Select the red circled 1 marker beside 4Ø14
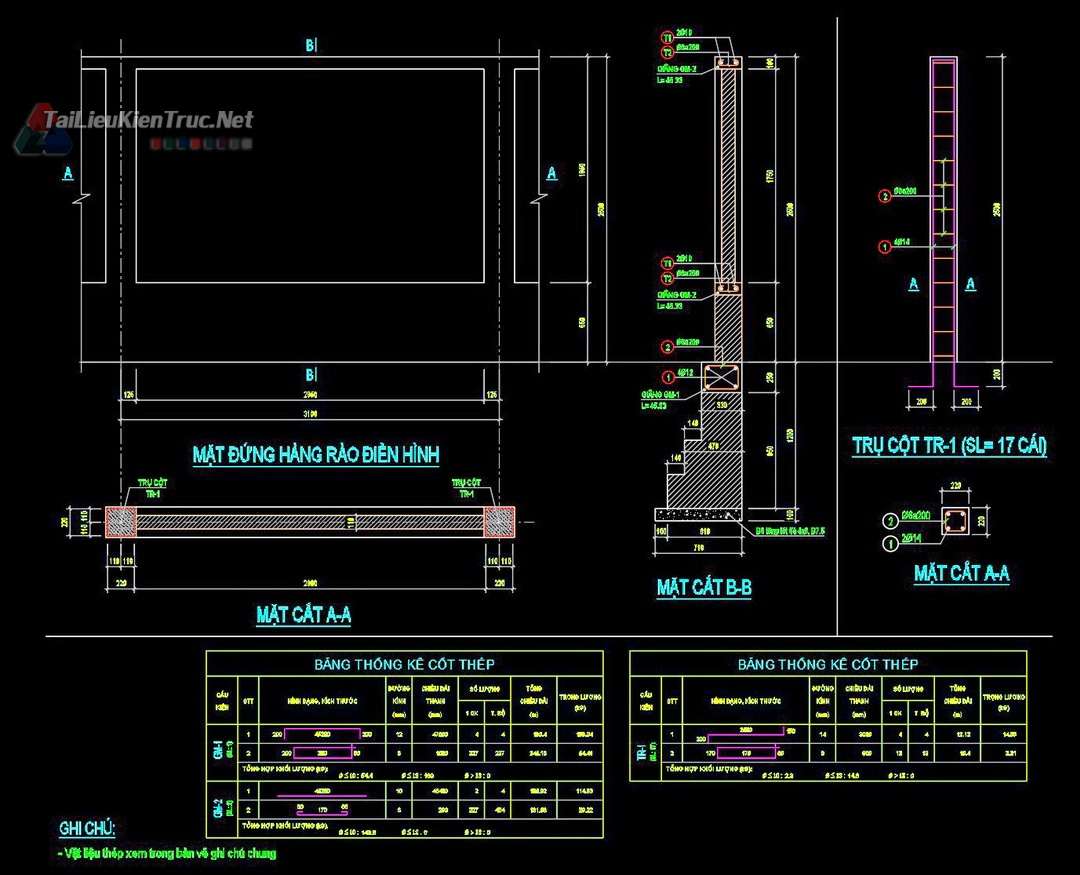 (x=884, y=246)
